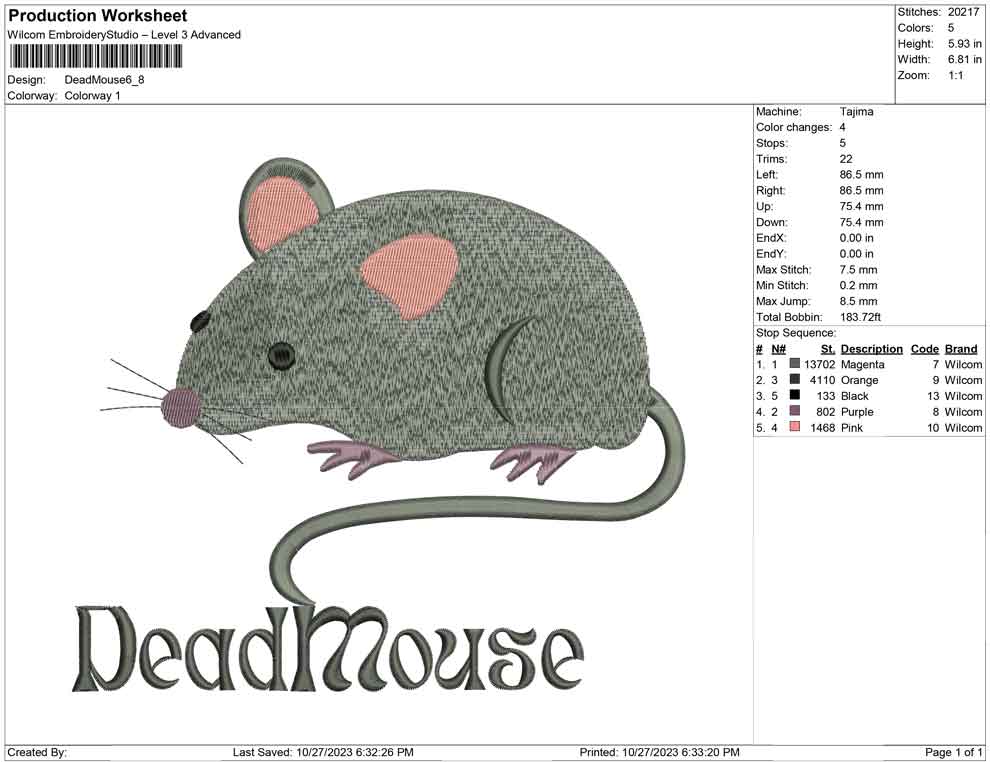Click the Tajima machine name
Screen dimensions: 990x762
coord(855,111)
